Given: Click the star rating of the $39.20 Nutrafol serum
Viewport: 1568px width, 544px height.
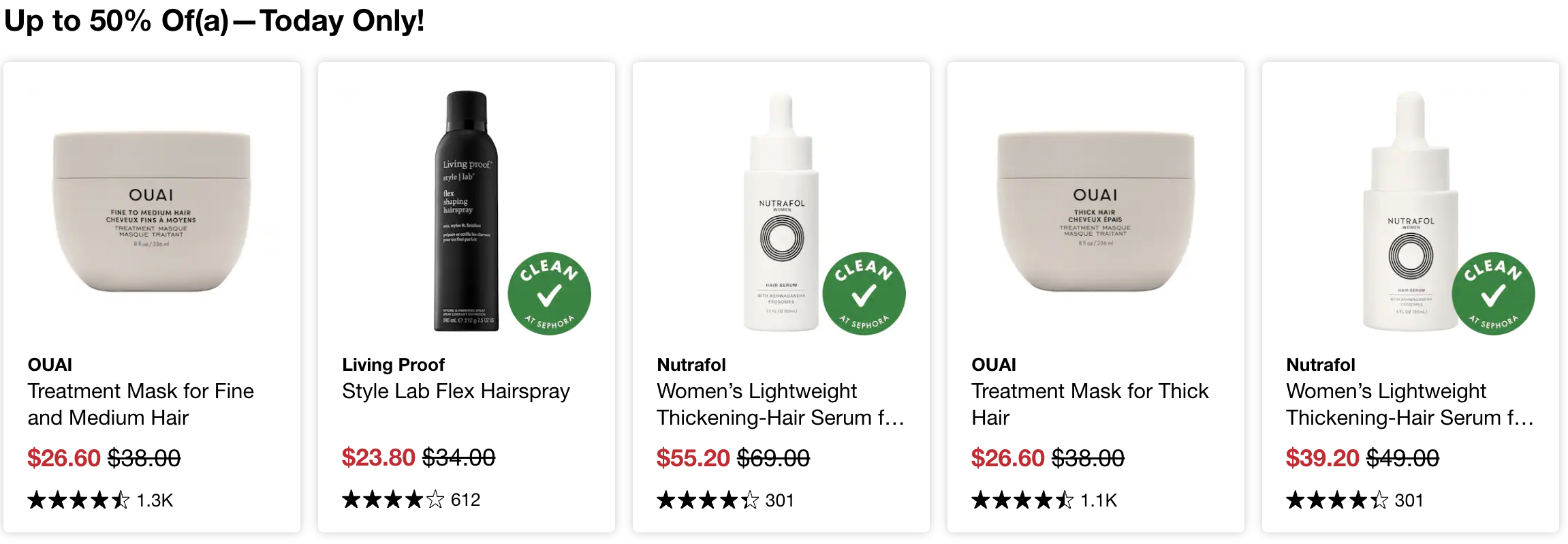Looking at the screenshot, I should tap(1337, 500).
